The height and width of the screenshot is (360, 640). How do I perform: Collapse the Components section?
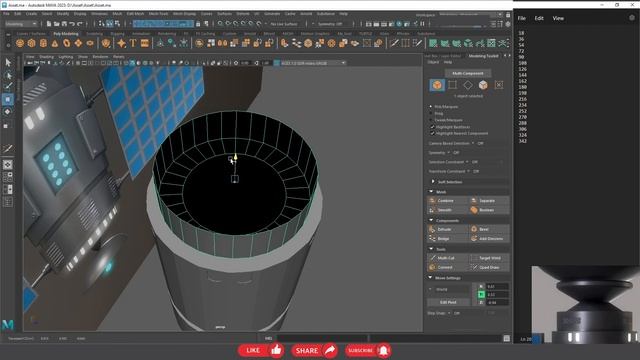[431, 220]
